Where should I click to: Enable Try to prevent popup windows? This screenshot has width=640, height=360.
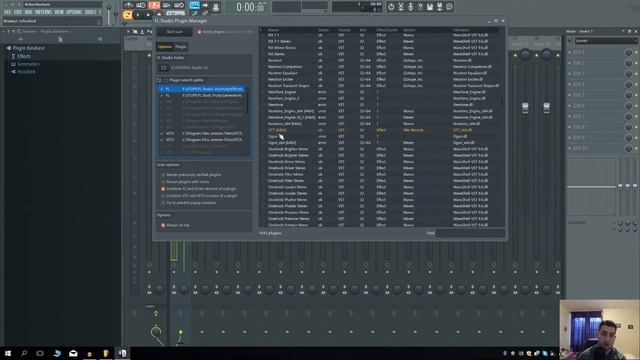163,202
